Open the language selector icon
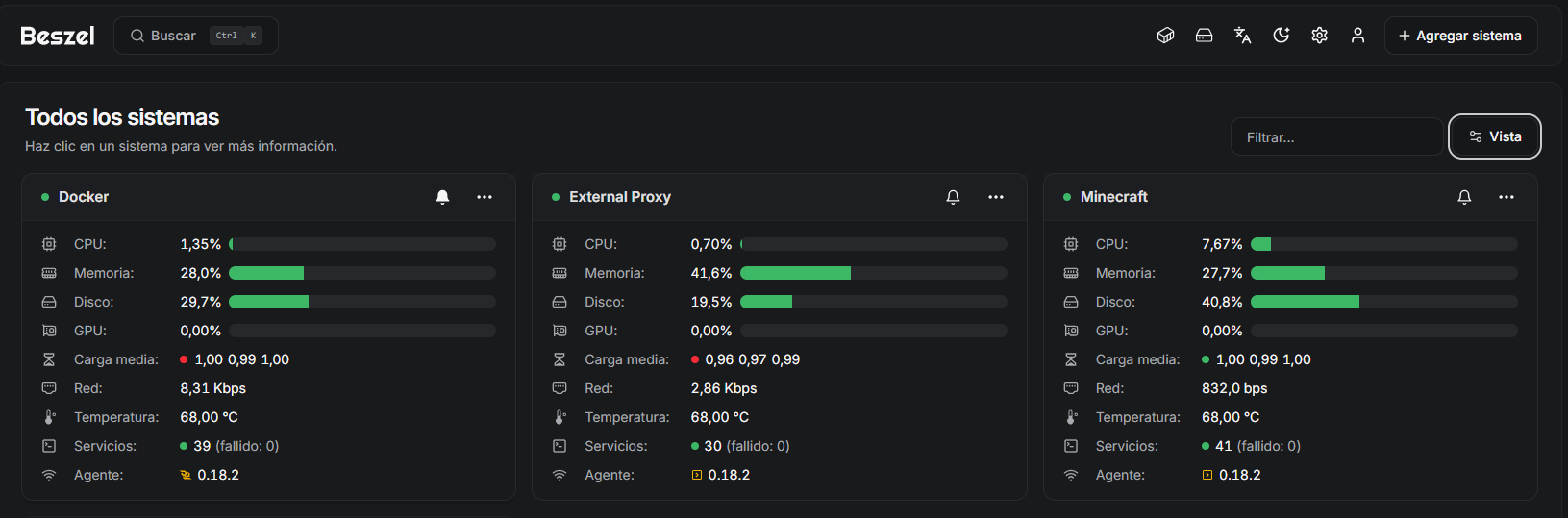 click(x=1242, y=36)
